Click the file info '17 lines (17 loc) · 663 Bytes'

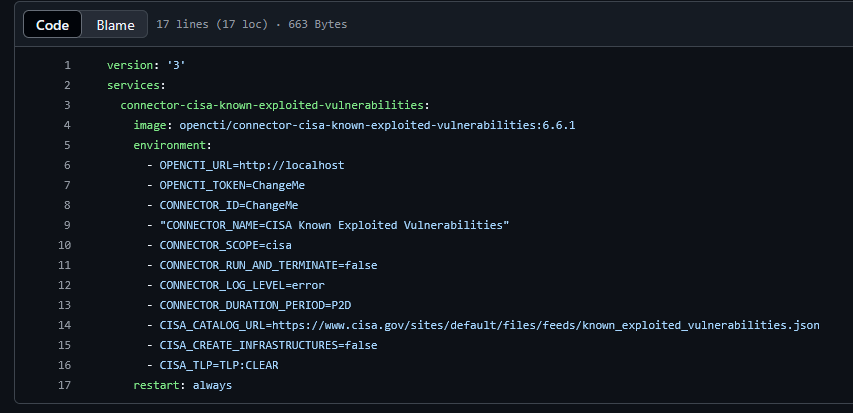pos(251,24)
